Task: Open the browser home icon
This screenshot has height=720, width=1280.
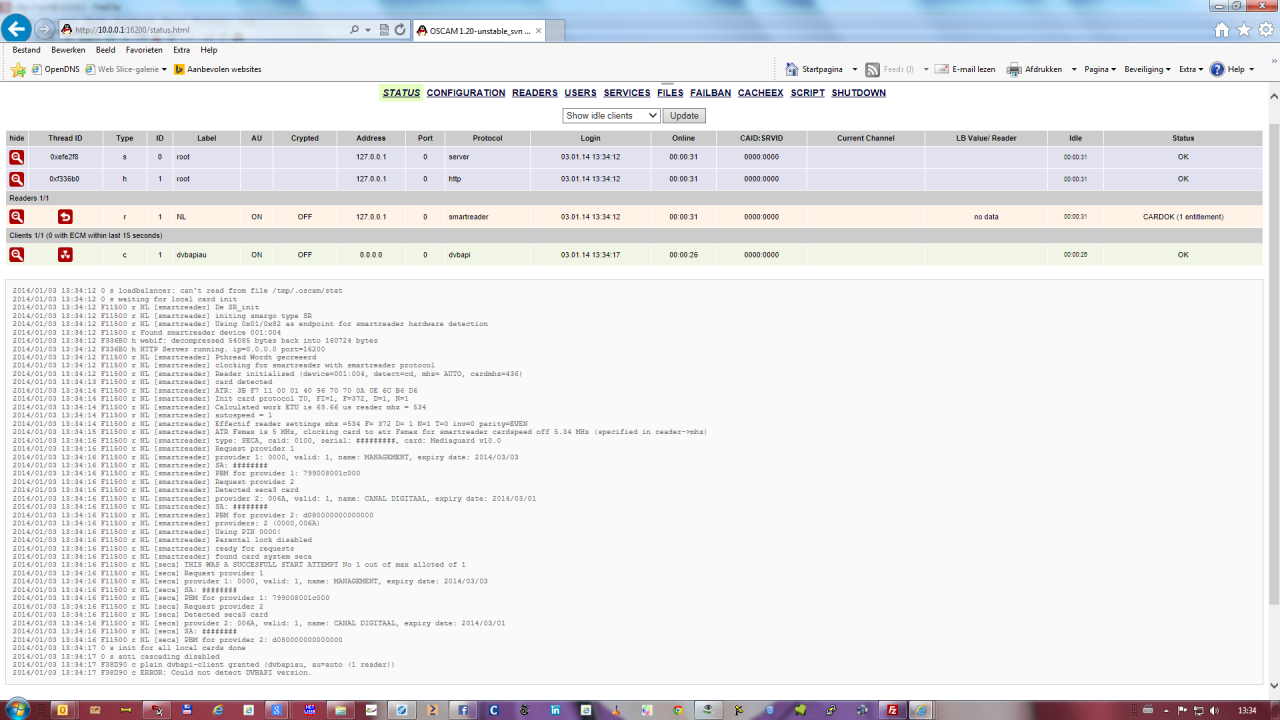Action: tap(1222, 30)
